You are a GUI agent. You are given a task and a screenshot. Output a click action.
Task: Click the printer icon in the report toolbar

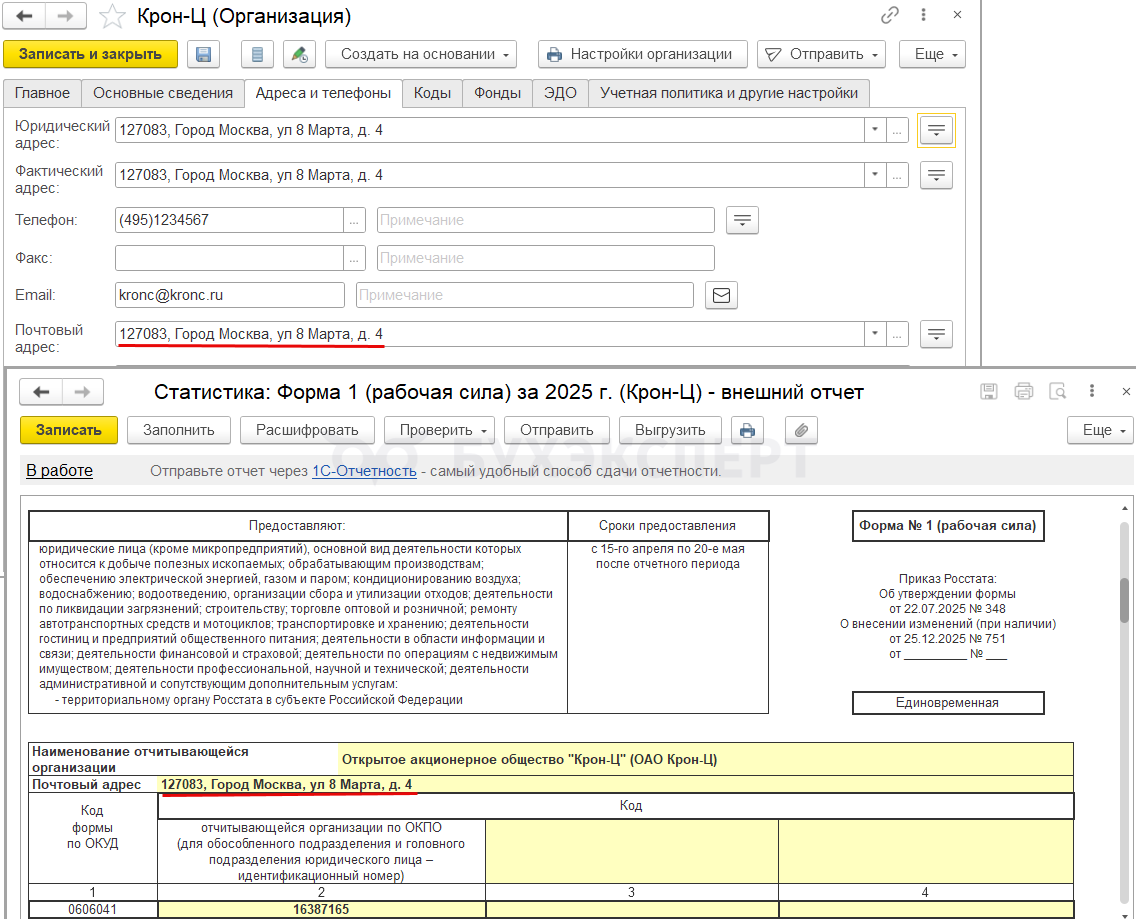tap(746, 430)
